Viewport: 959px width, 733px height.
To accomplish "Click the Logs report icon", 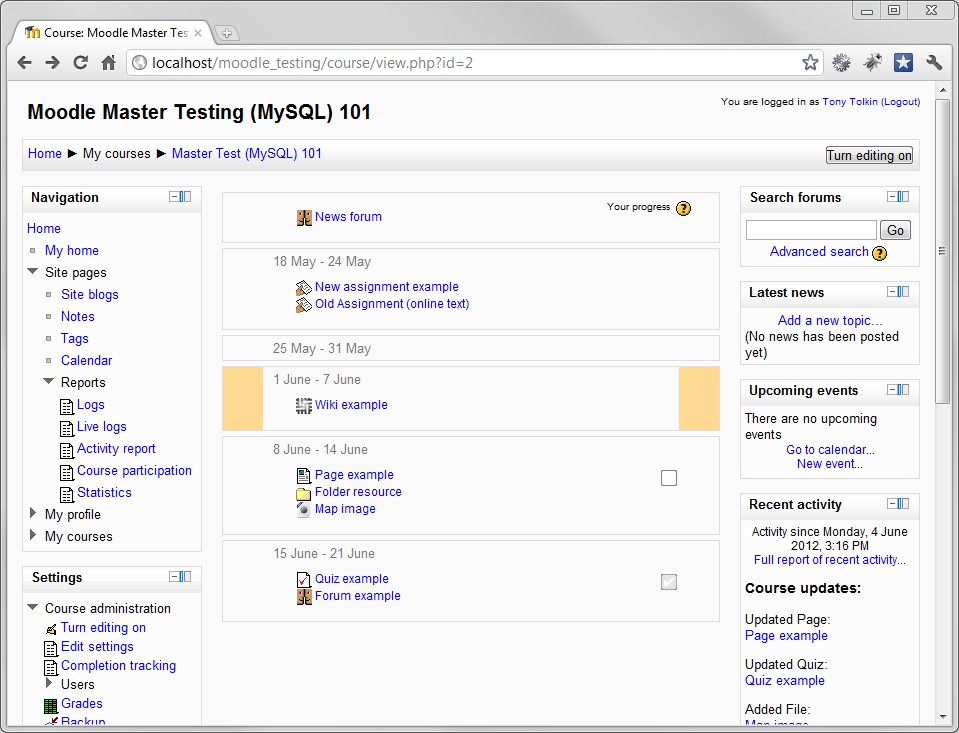I will 67,406.
